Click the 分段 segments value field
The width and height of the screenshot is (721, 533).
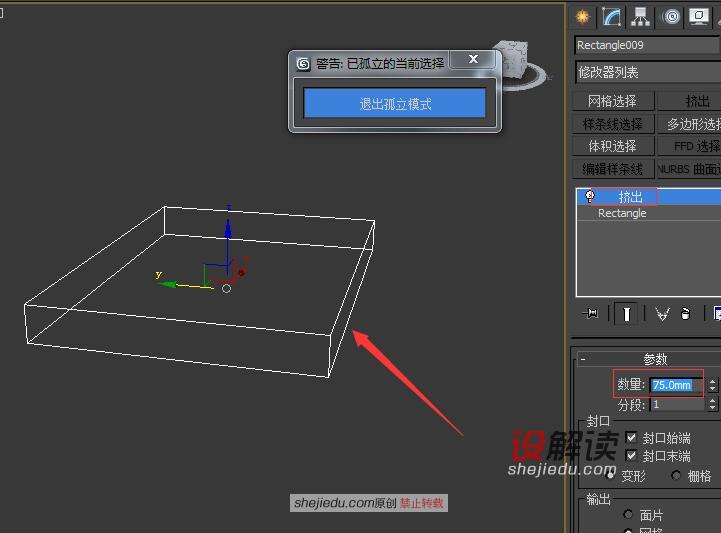pos(678,404)
